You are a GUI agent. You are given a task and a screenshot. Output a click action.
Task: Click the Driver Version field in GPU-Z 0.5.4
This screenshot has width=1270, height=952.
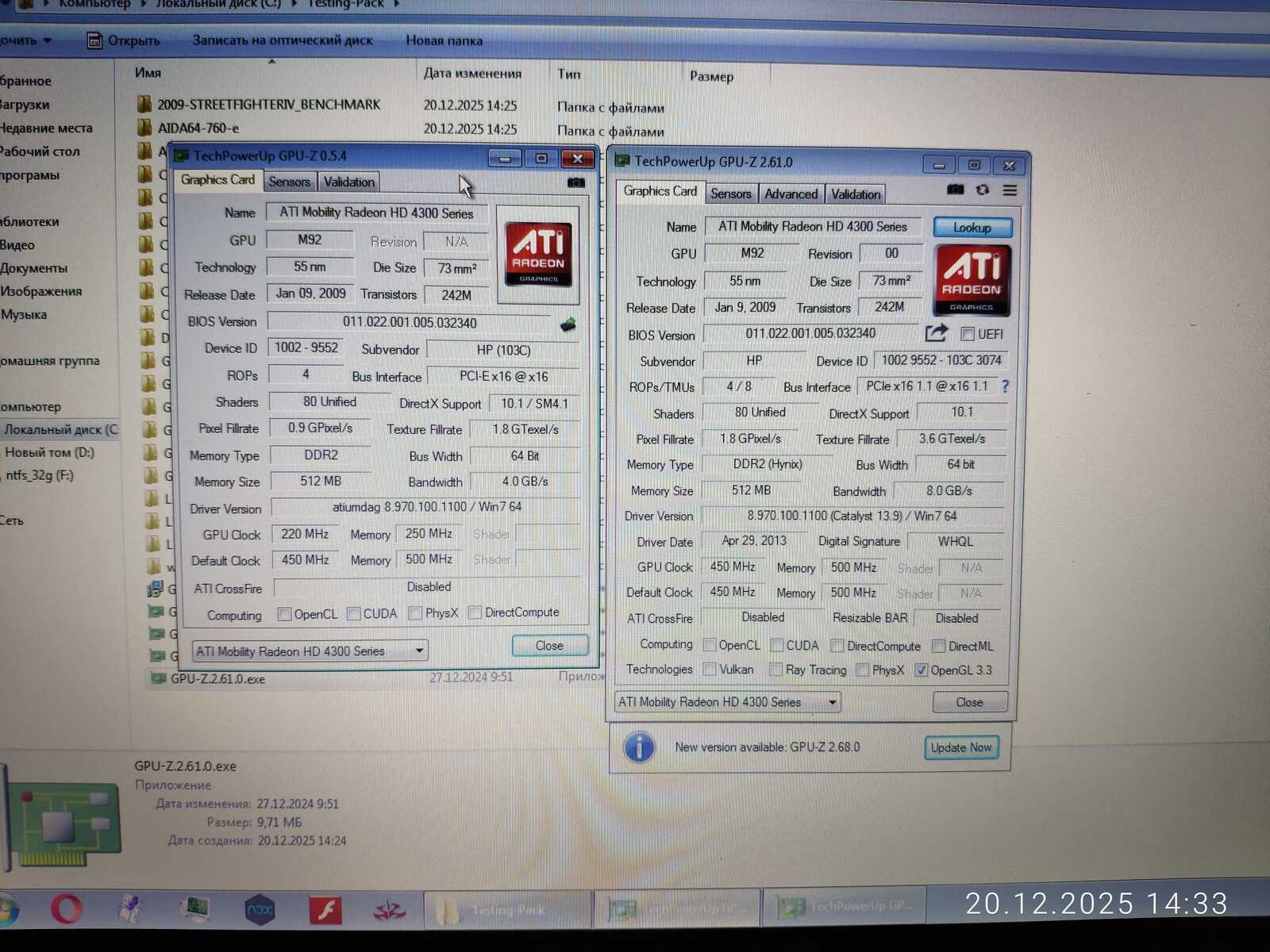tap(426, 507)
